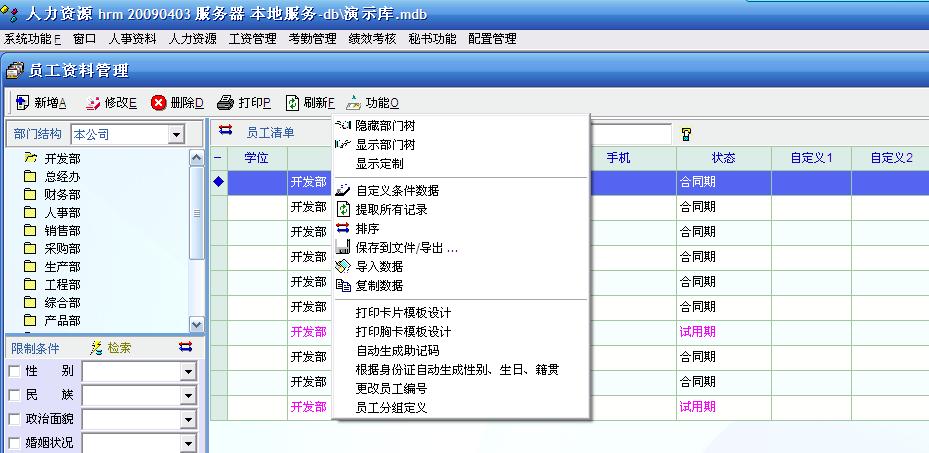
Task: Select 财务部 in the department tree
Action: pos(62,194)
